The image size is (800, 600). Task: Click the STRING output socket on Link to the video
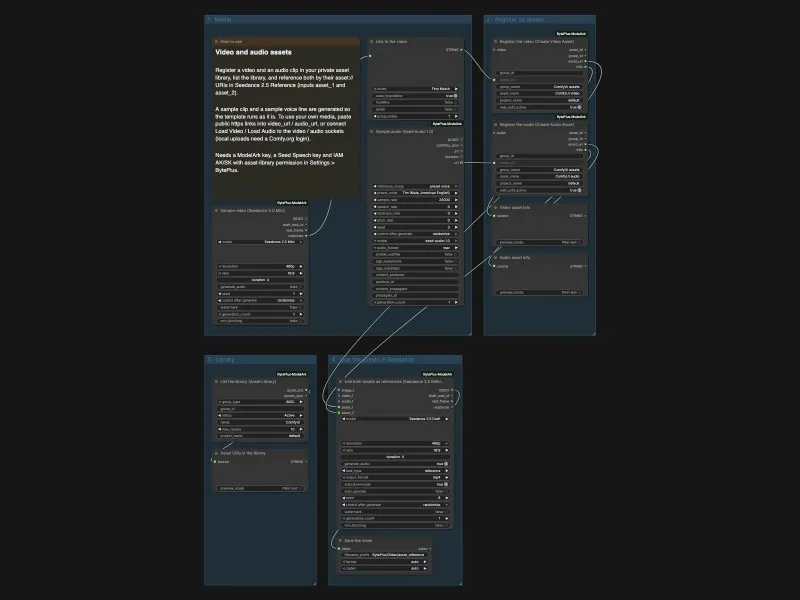click(461, 49)
